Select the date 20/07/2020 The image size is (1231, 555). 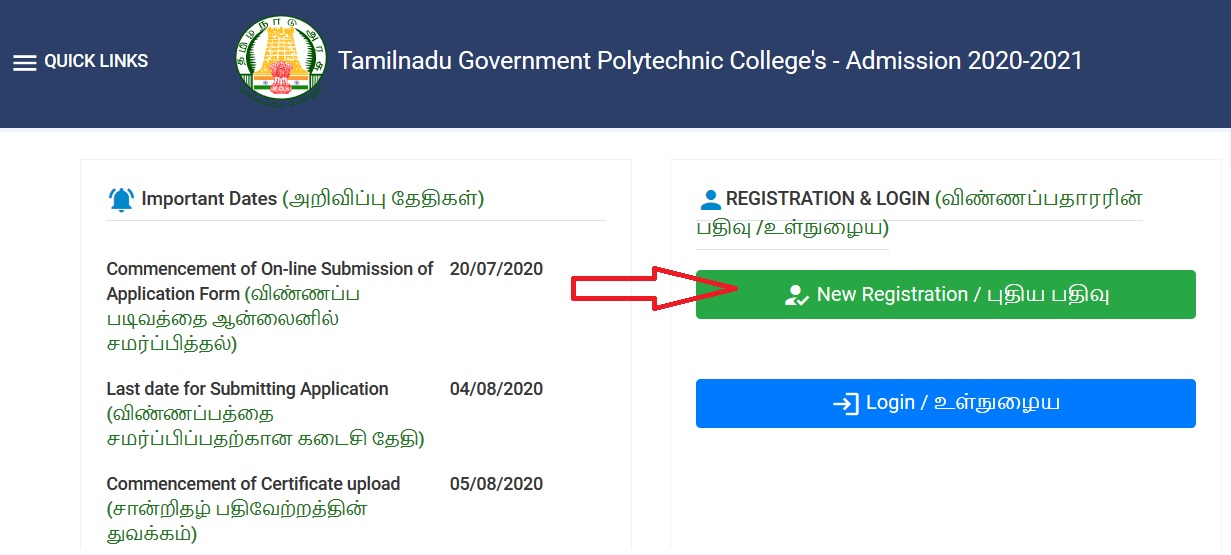tap(496, 269)
